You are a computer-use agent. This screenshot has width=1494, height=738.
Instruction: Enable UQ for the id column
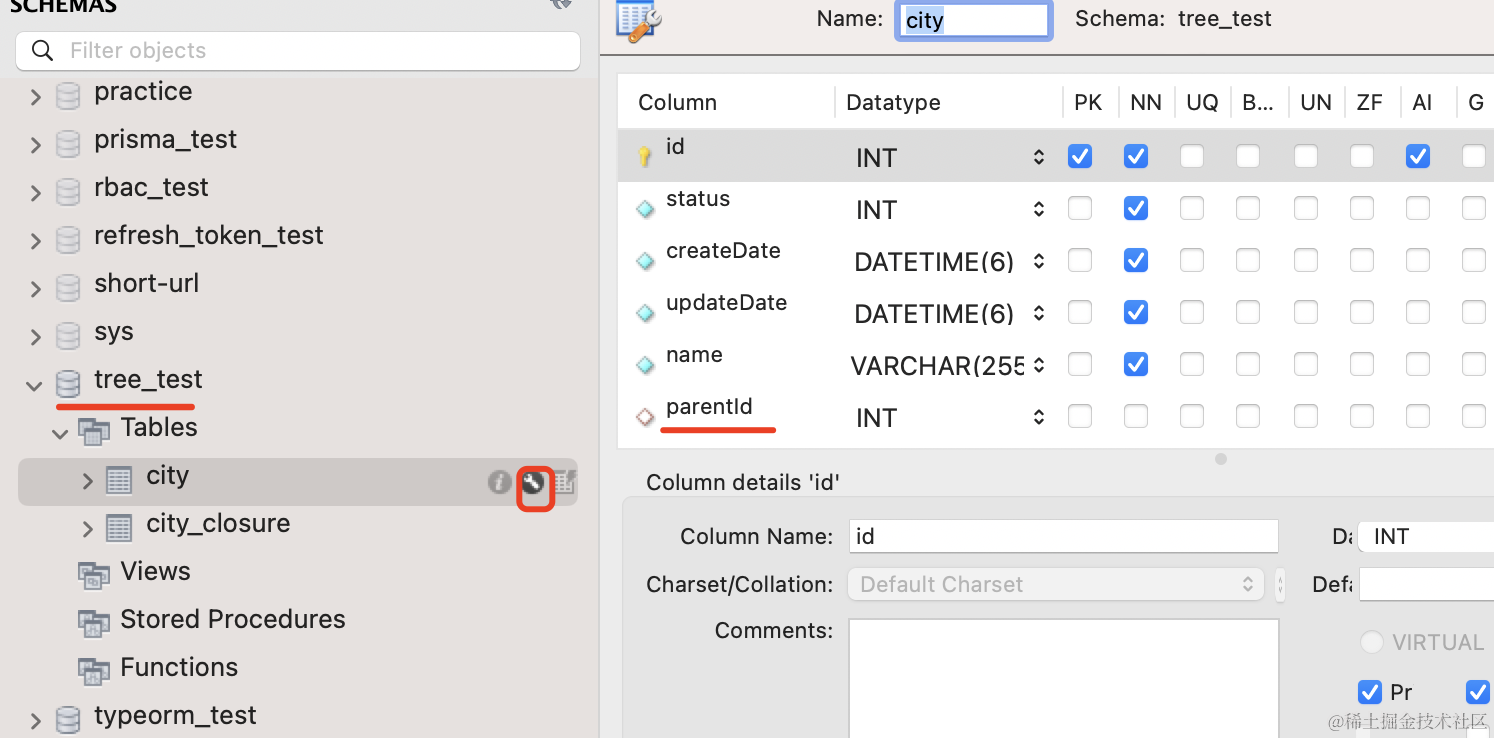tap(1192, 156)
